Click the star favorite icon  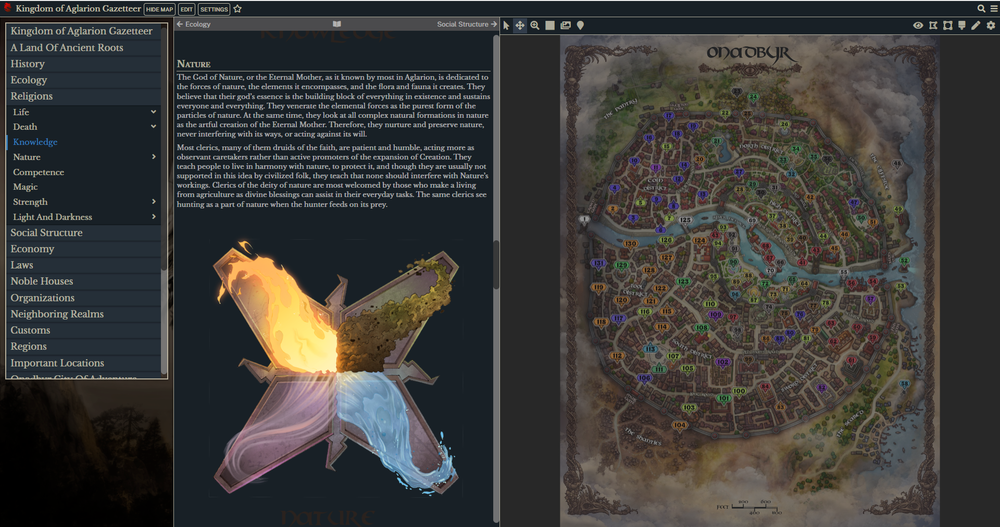(x=238, y=9)
